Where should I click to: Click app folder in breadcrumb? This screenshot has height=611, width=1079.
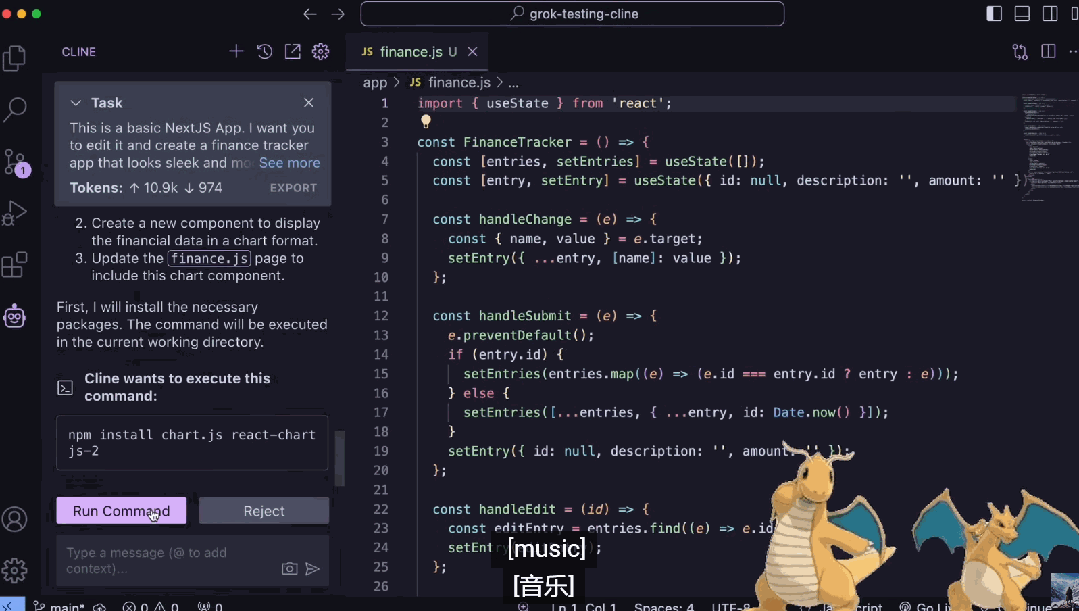point(374,83)
